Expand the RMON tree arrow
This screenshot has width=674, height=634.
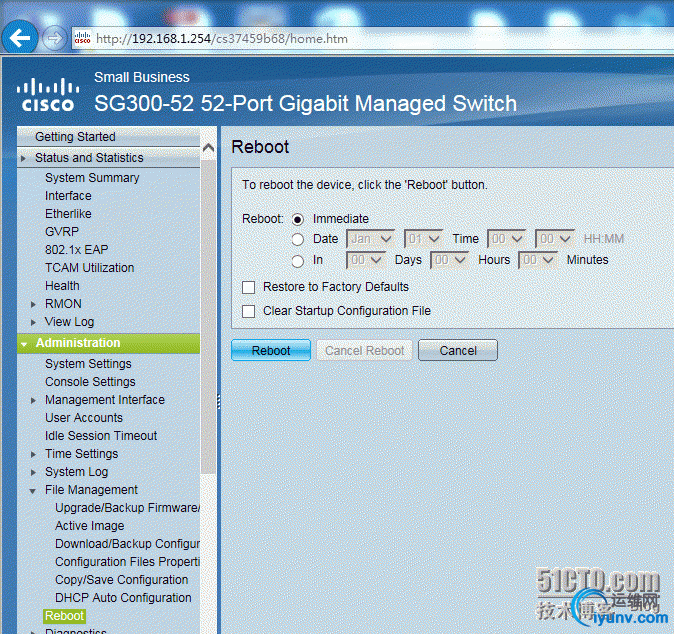pyautogui.click(x=34, y=304)
